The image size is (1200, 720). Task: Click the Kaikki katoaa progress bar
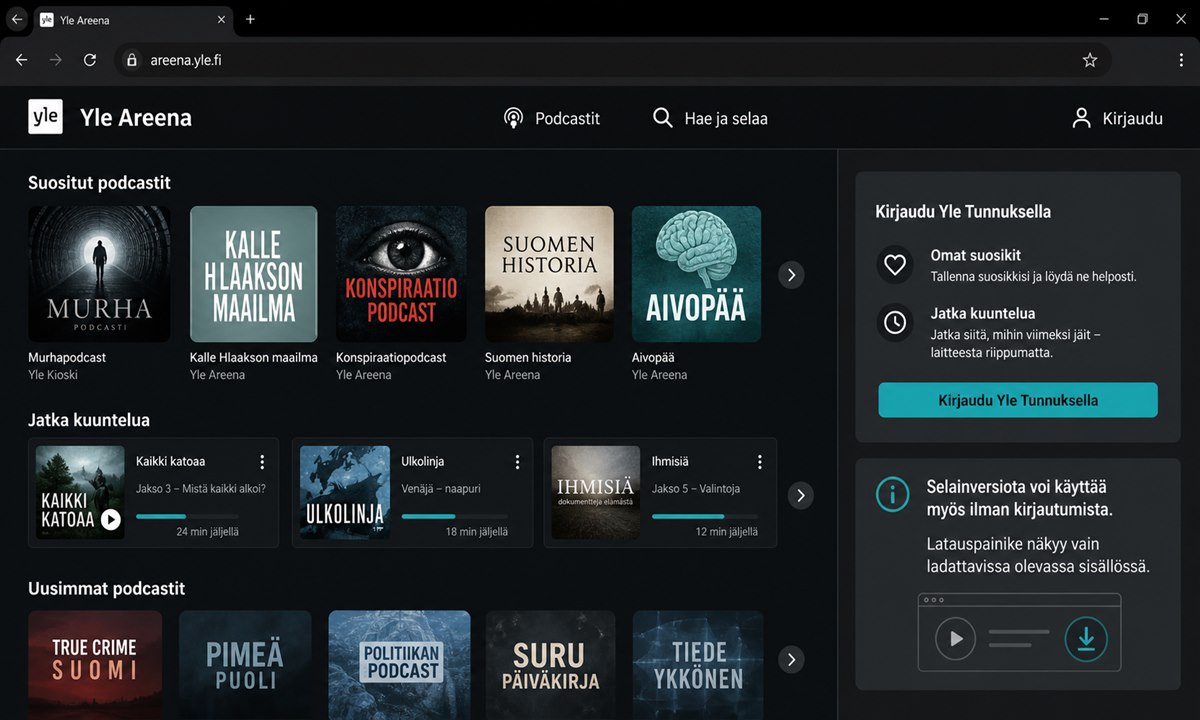point(188,516)
